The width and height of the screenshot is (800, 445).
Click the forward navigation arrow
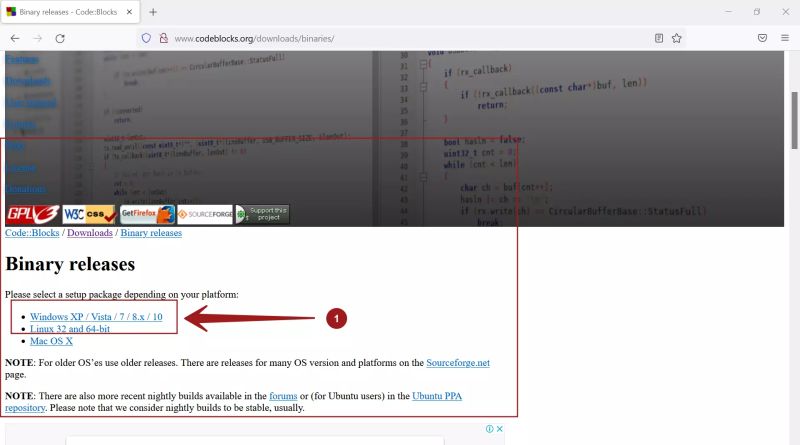point(37,38)
